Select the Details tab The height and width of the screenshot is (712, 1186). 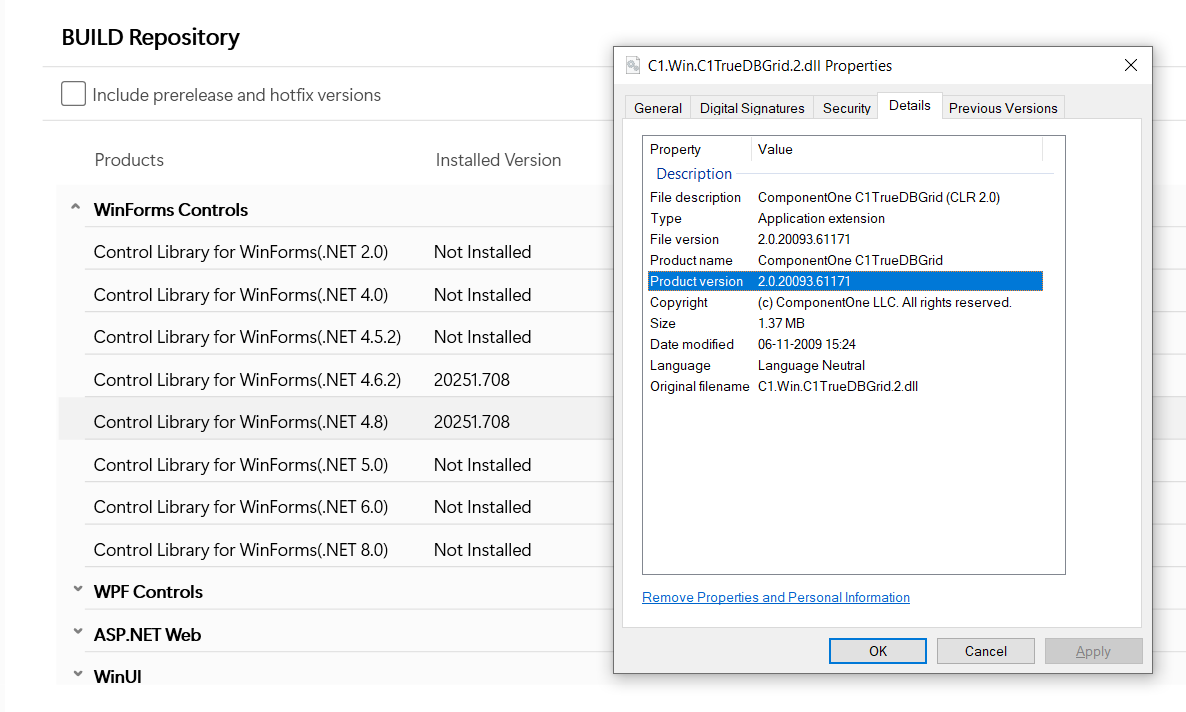point(910,106)
